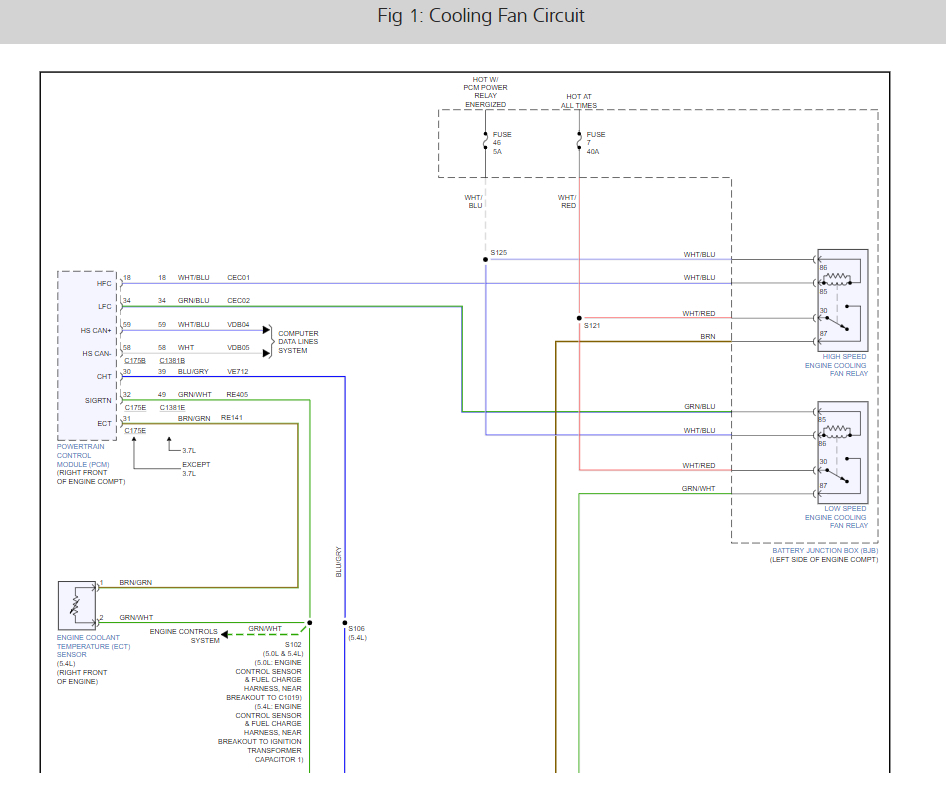Viewport: 946px width, 803px height.
Task: Click the CEC01 circuit code
Action: tap(238, 277)
